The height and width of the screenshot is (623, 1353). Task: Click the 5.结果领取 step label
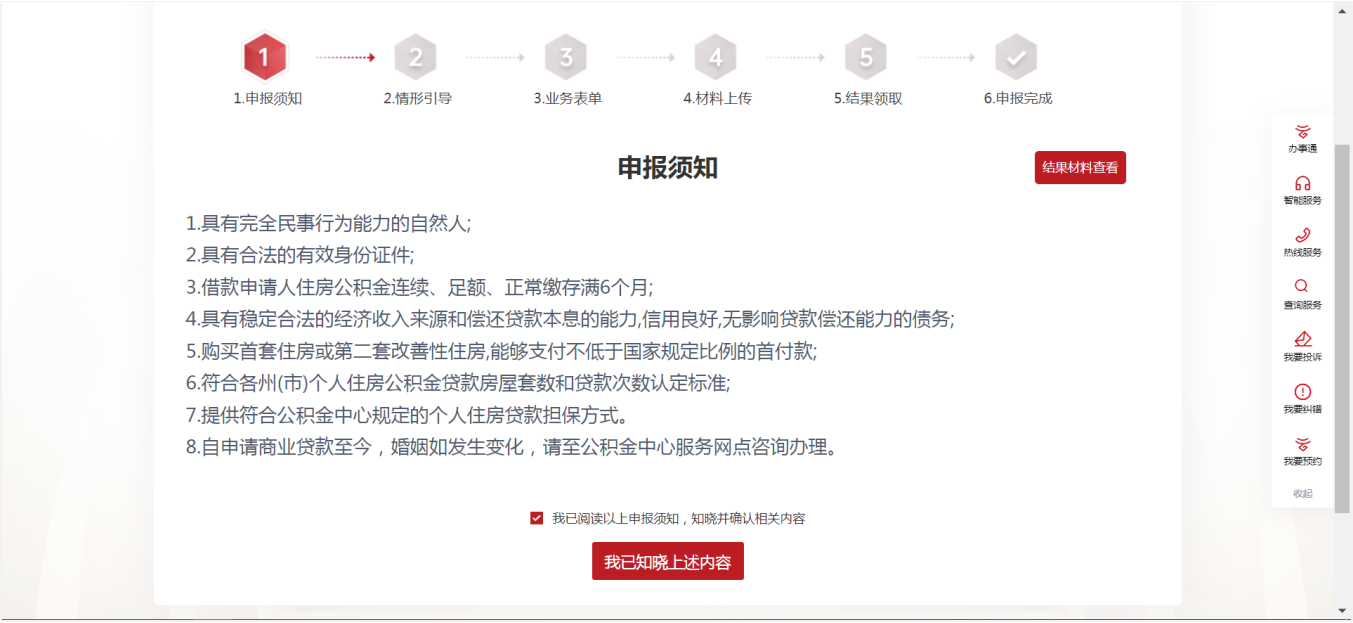(868, 98)
